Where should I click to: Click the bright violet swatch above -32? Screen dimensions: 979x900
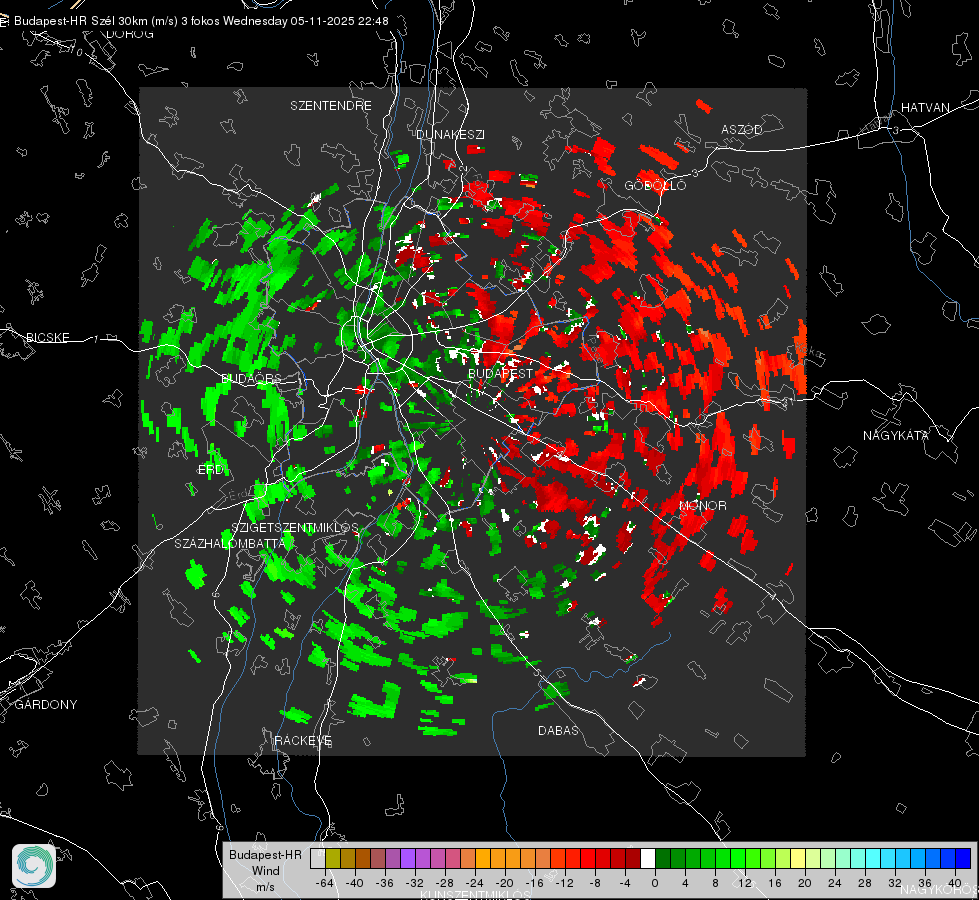coord(408,858)
